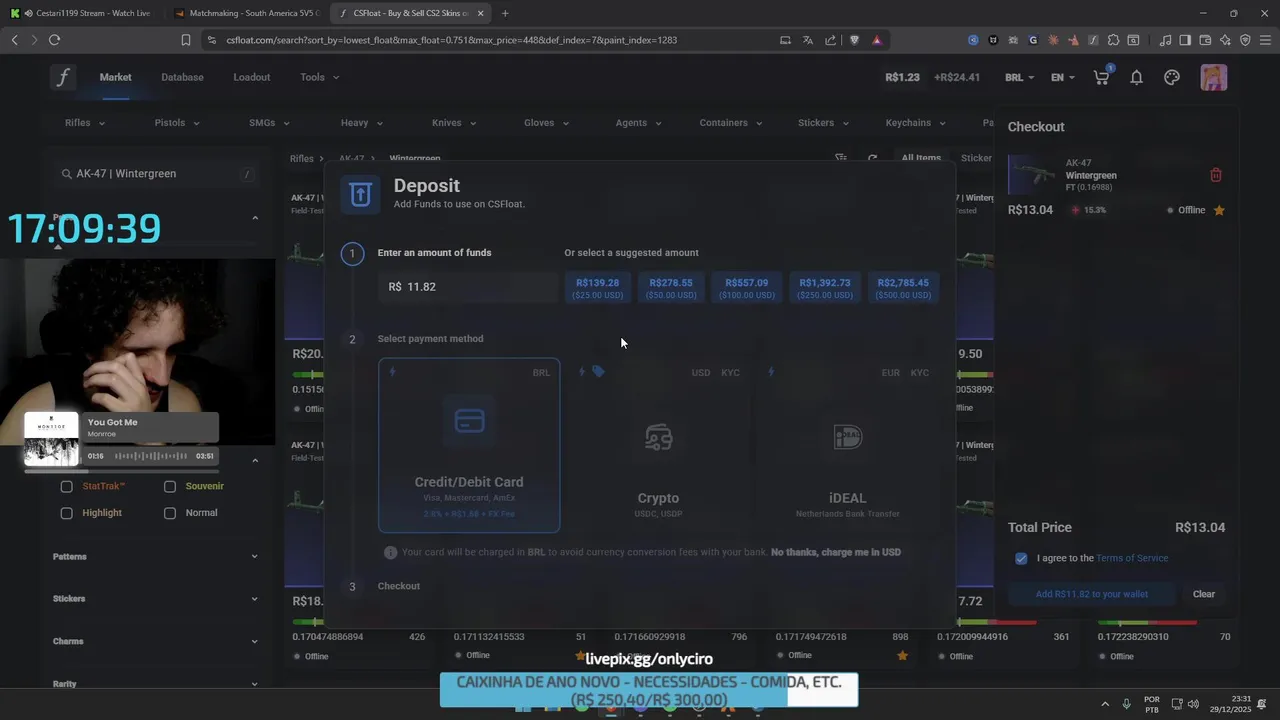This screenshot has width=1280, height=720.
Task: Open the EN language dropdown
Action: (1063, 77)
